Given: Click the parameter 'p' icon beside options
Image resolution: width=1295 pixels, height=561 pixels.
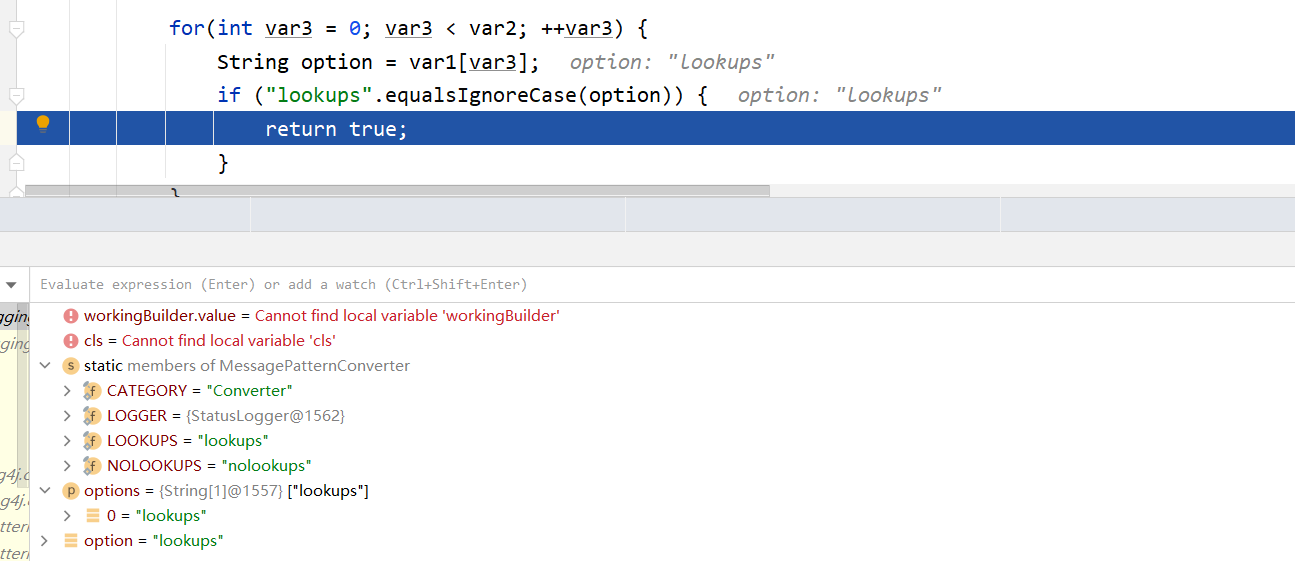Looking at the screenshot, I should click(x=70, y=491).
